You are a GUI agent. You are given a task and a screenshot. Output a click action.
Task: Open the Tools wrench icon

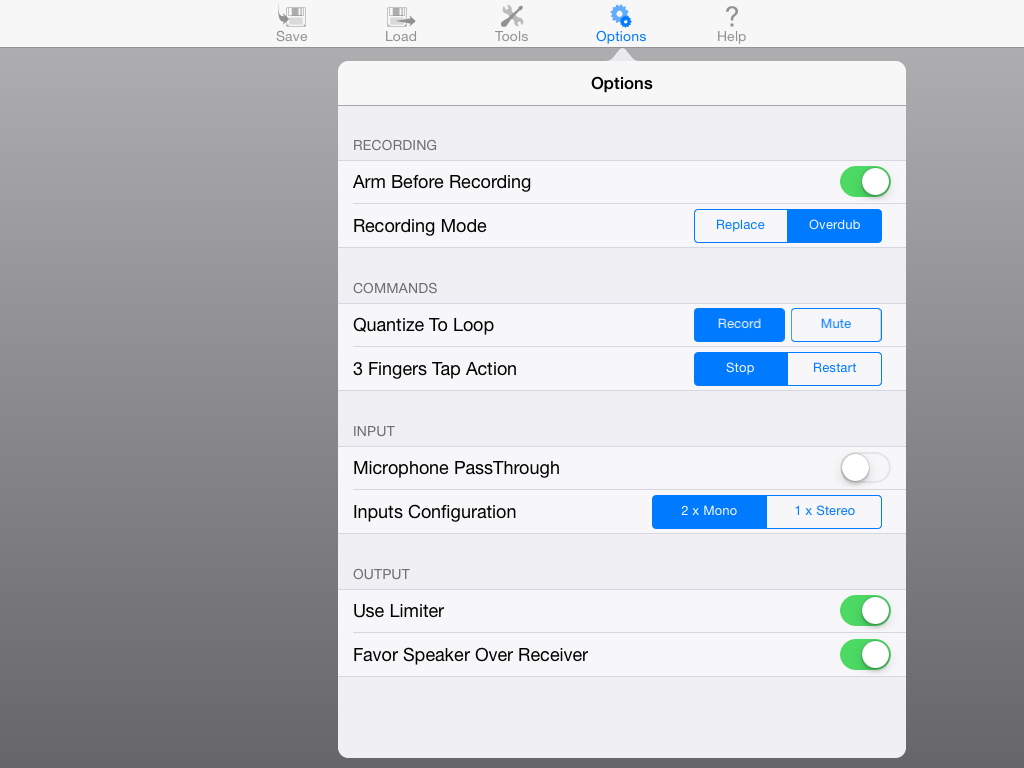tap(511, 16)
